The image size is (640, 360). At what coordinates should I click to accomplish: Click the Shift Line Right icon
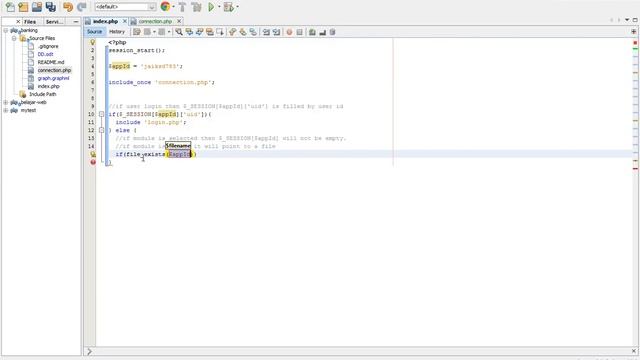276,32
